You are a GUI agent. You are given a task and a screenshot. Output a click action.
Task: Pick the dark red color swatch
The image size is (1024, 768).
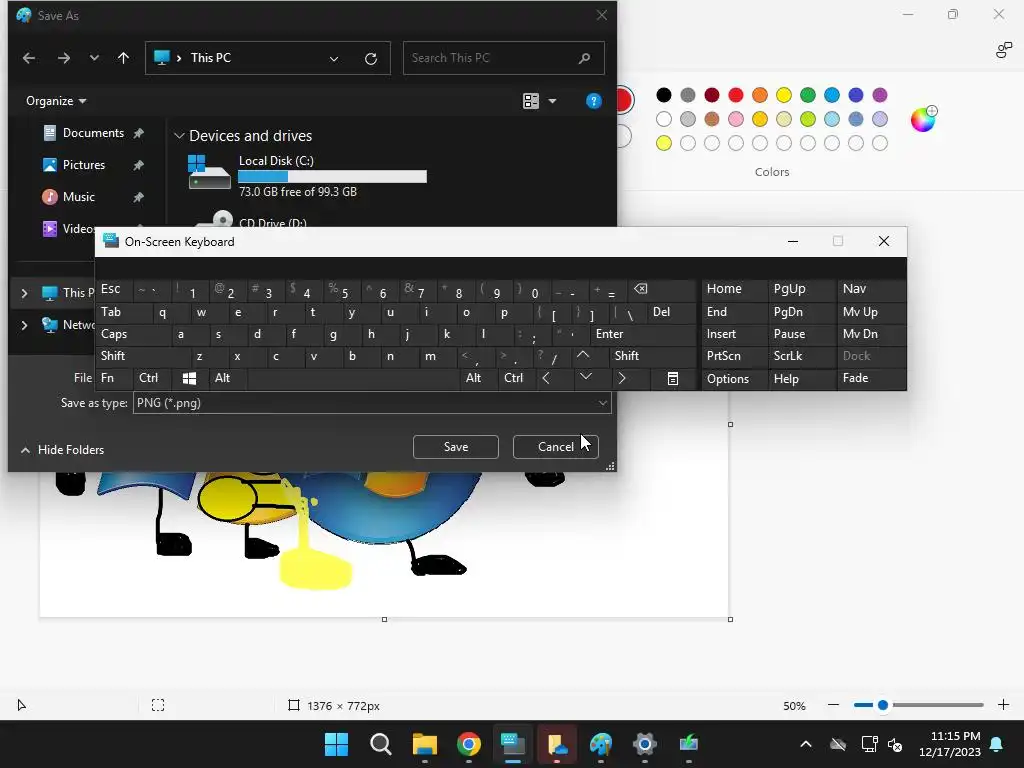pos(712,95)
